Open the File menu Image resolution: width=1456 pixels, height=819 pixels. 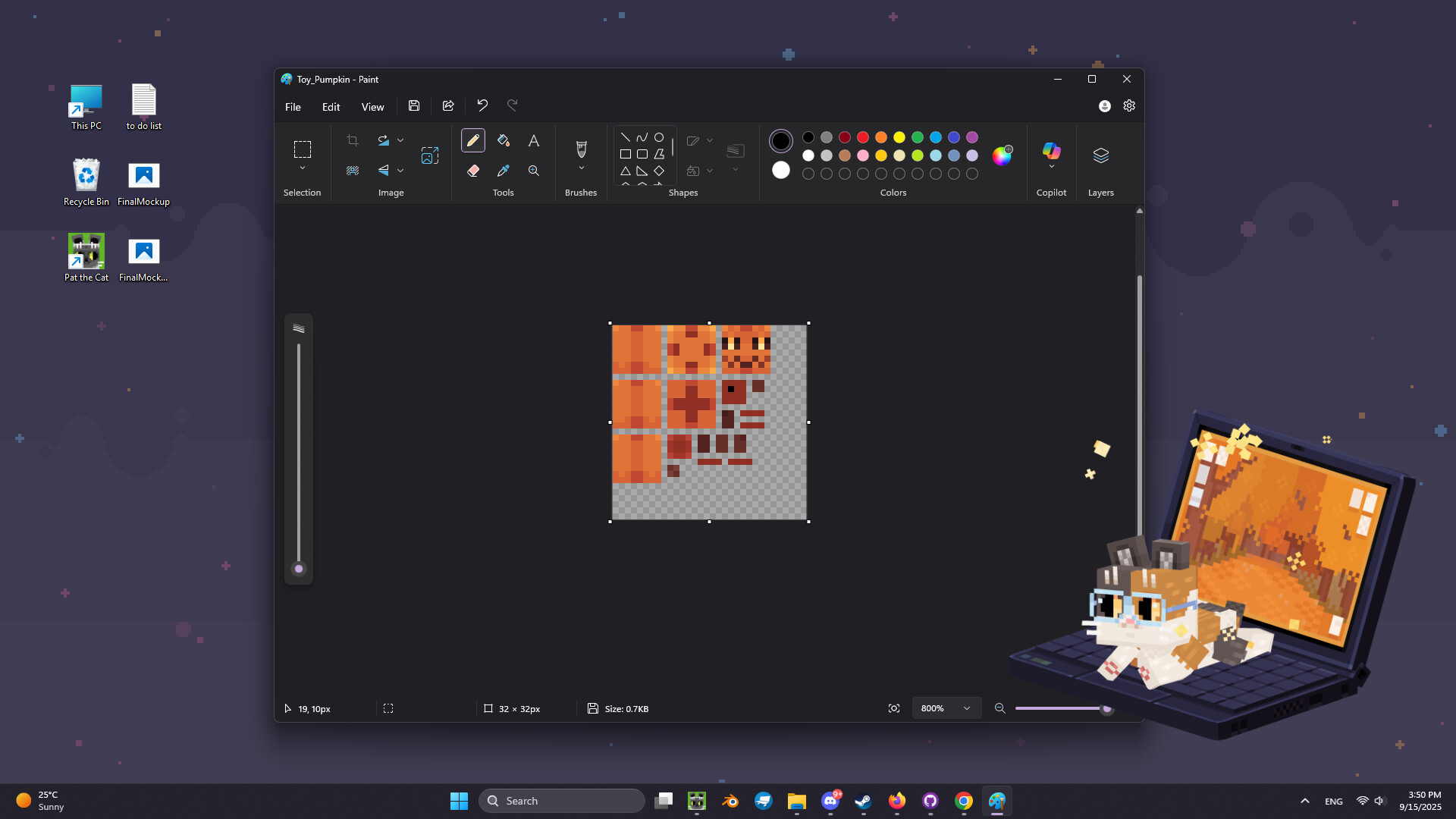point(293,106)
